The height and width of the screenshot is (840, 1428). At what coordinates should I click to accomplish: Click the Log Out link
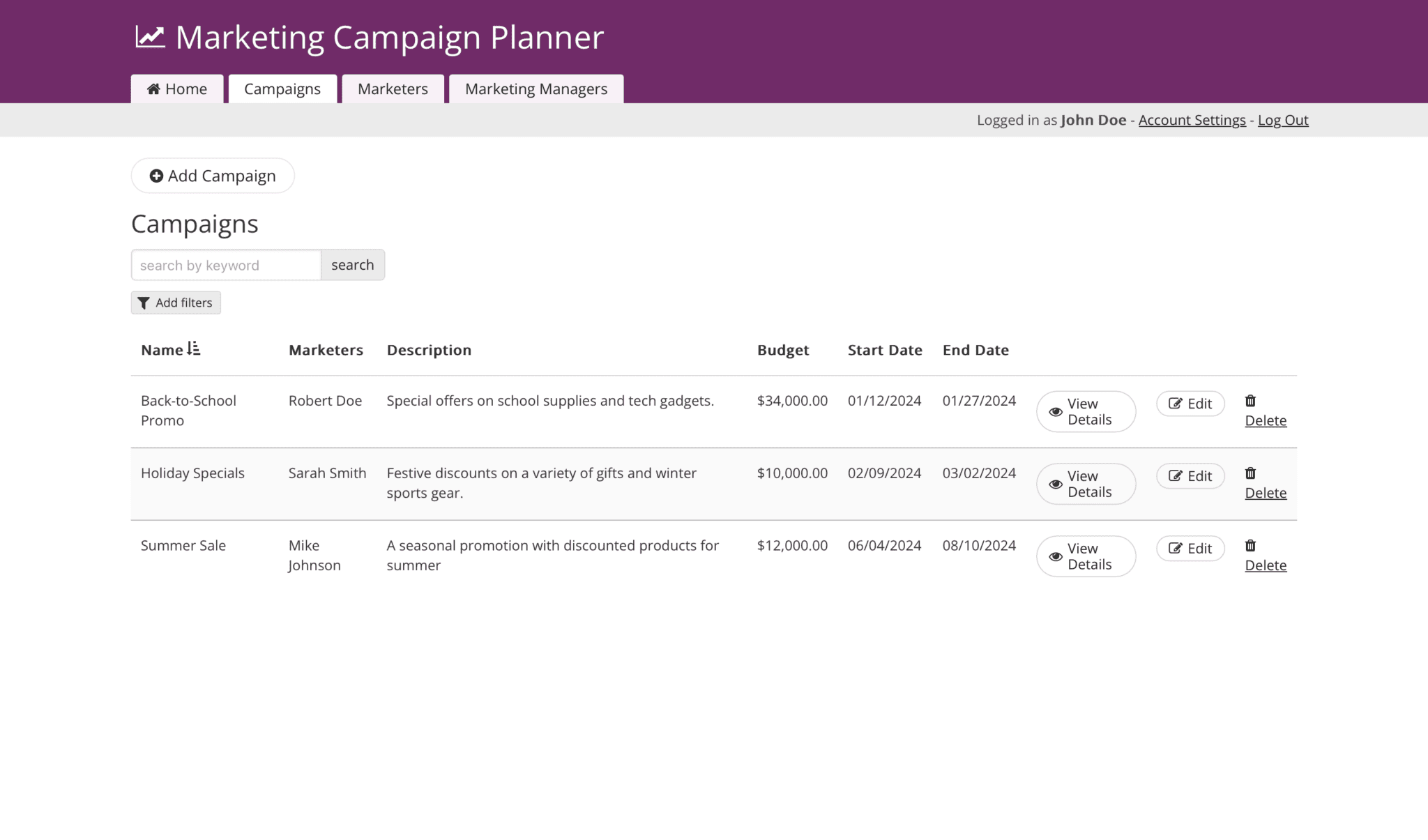pyautogui.click(x=1282, y=120)
